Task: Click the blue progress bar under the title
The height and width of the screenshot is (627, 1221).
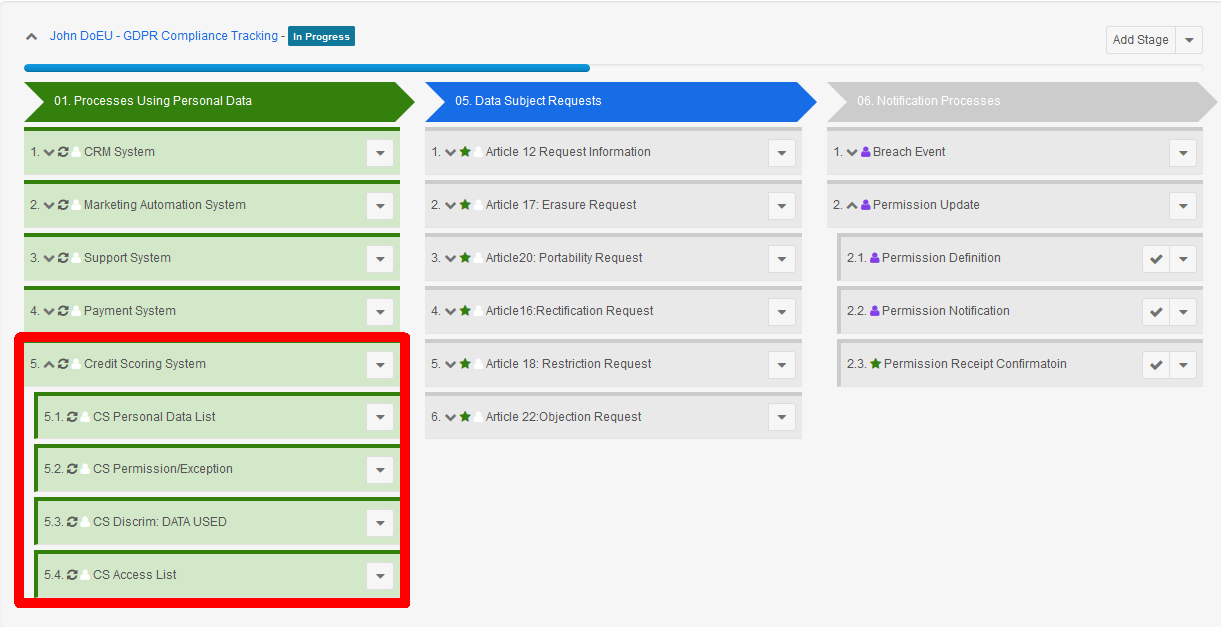Action: click(306, 68)
